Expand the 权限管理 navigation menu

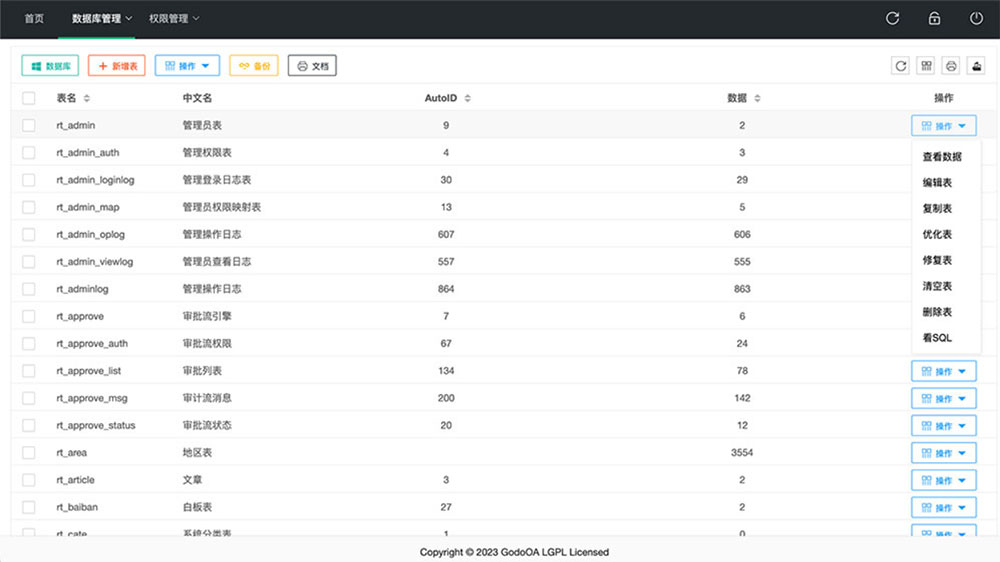174,18
